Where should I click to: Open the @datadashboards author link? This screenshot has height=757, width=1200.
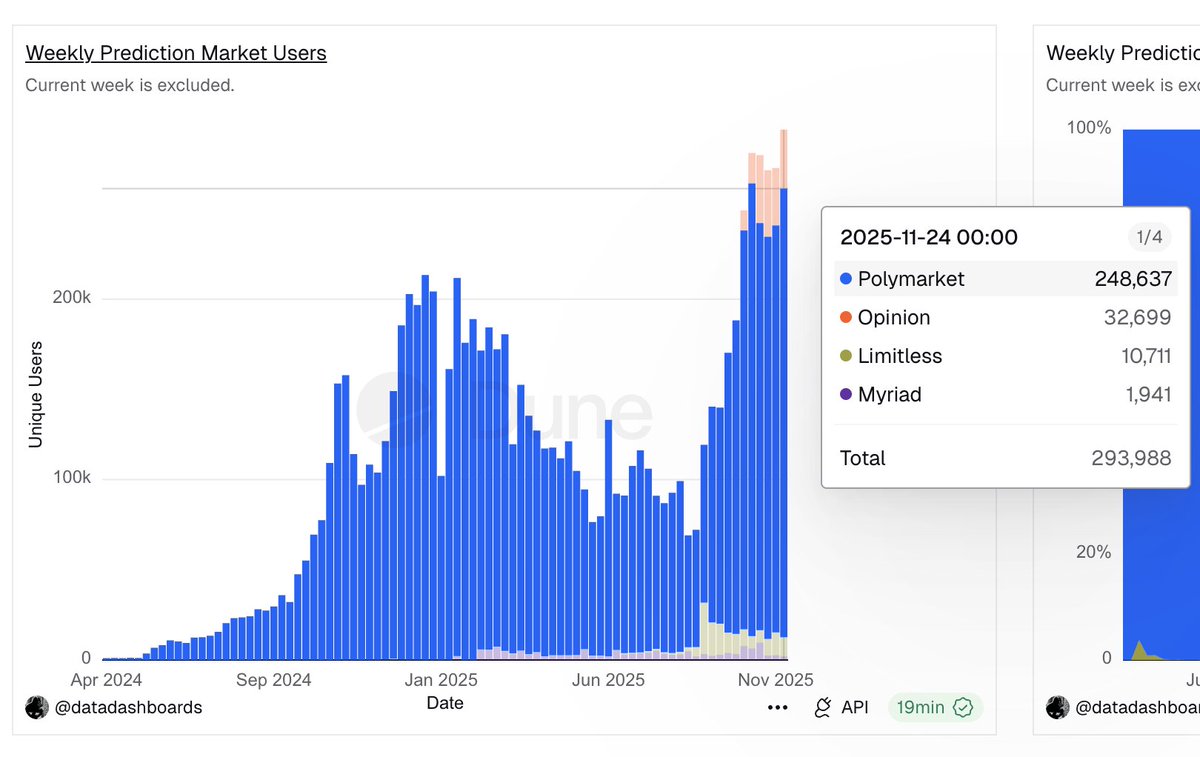pyautogui.click(x=127, y=708)
